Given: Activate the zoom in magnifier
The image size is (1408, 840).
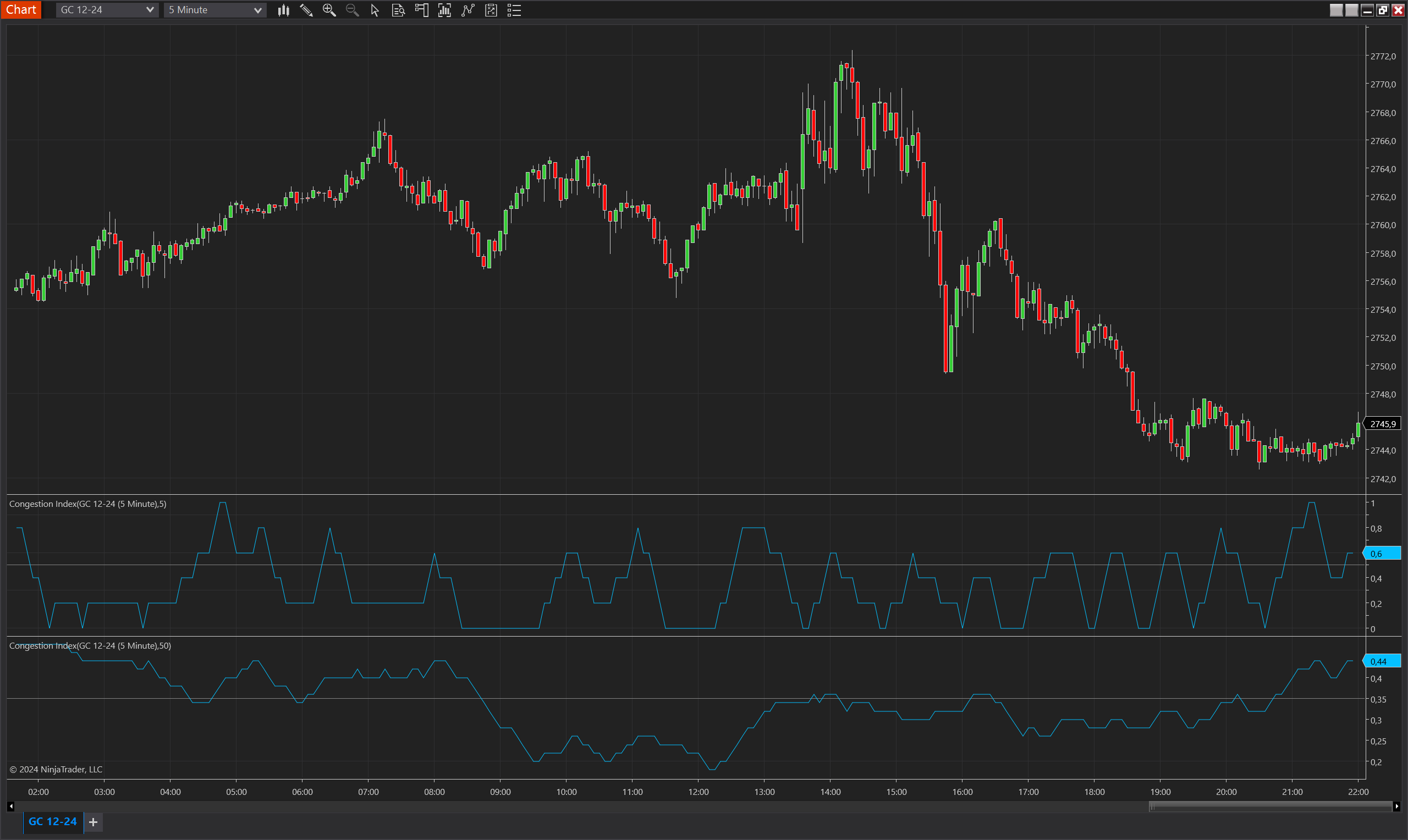Looking at the screenshot, I should pyautogui.click(x=329, y=10).
